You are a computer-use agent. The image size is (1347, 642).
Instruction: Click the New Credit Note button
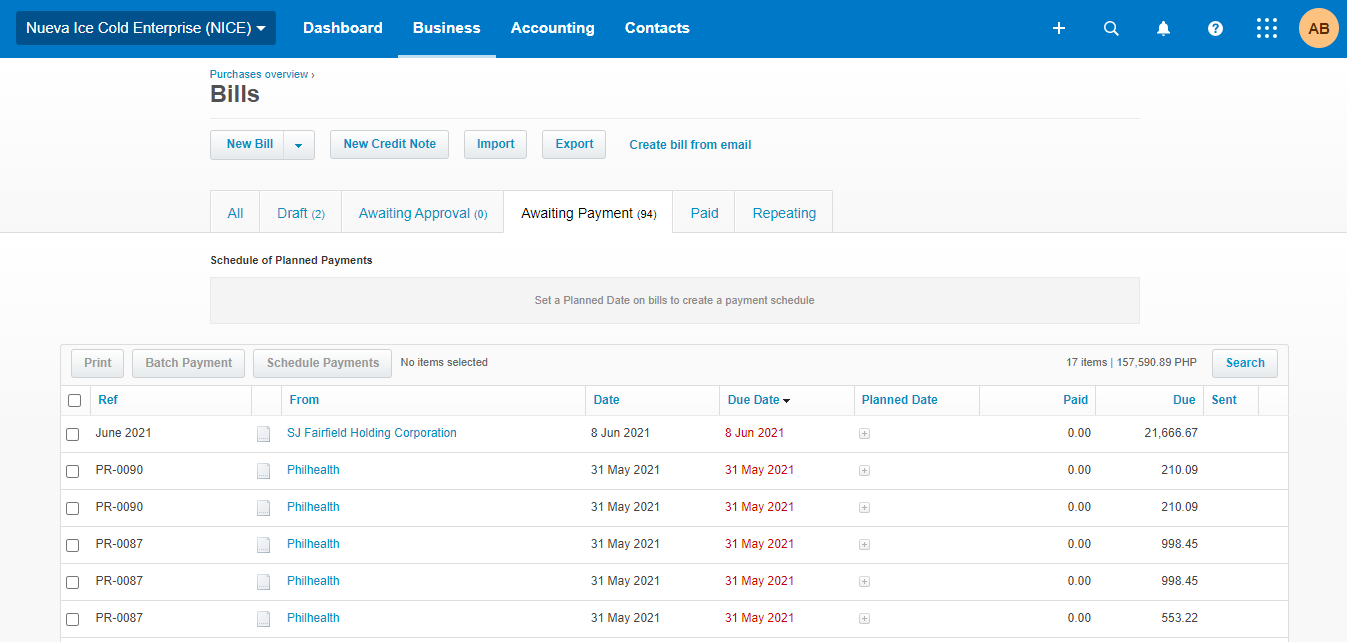389,144
